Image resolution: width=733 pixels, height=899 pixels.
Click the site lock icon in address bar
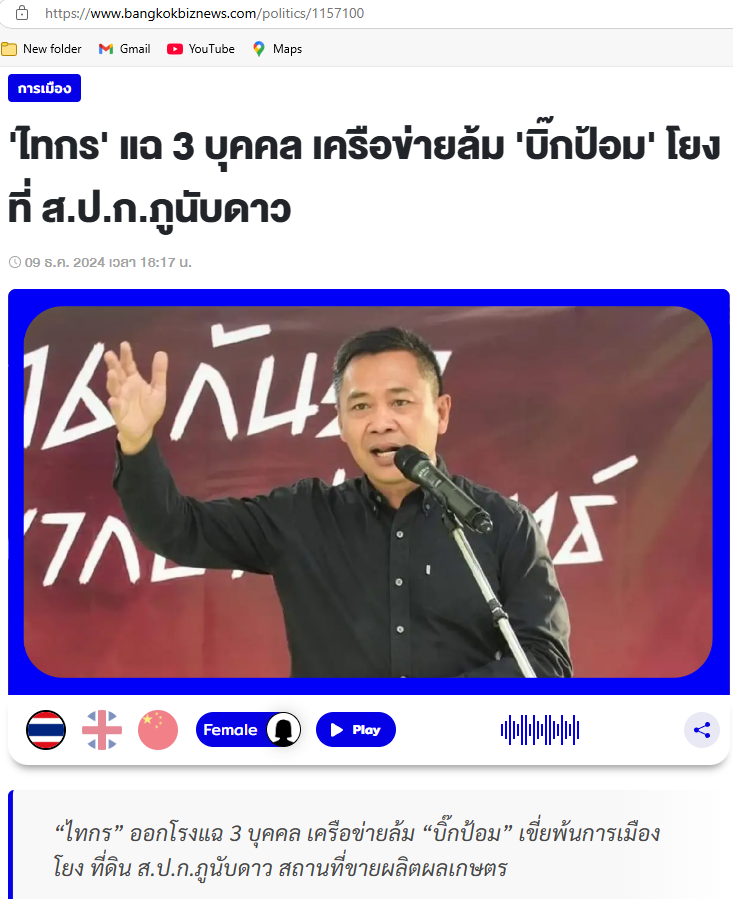(22, 13)
